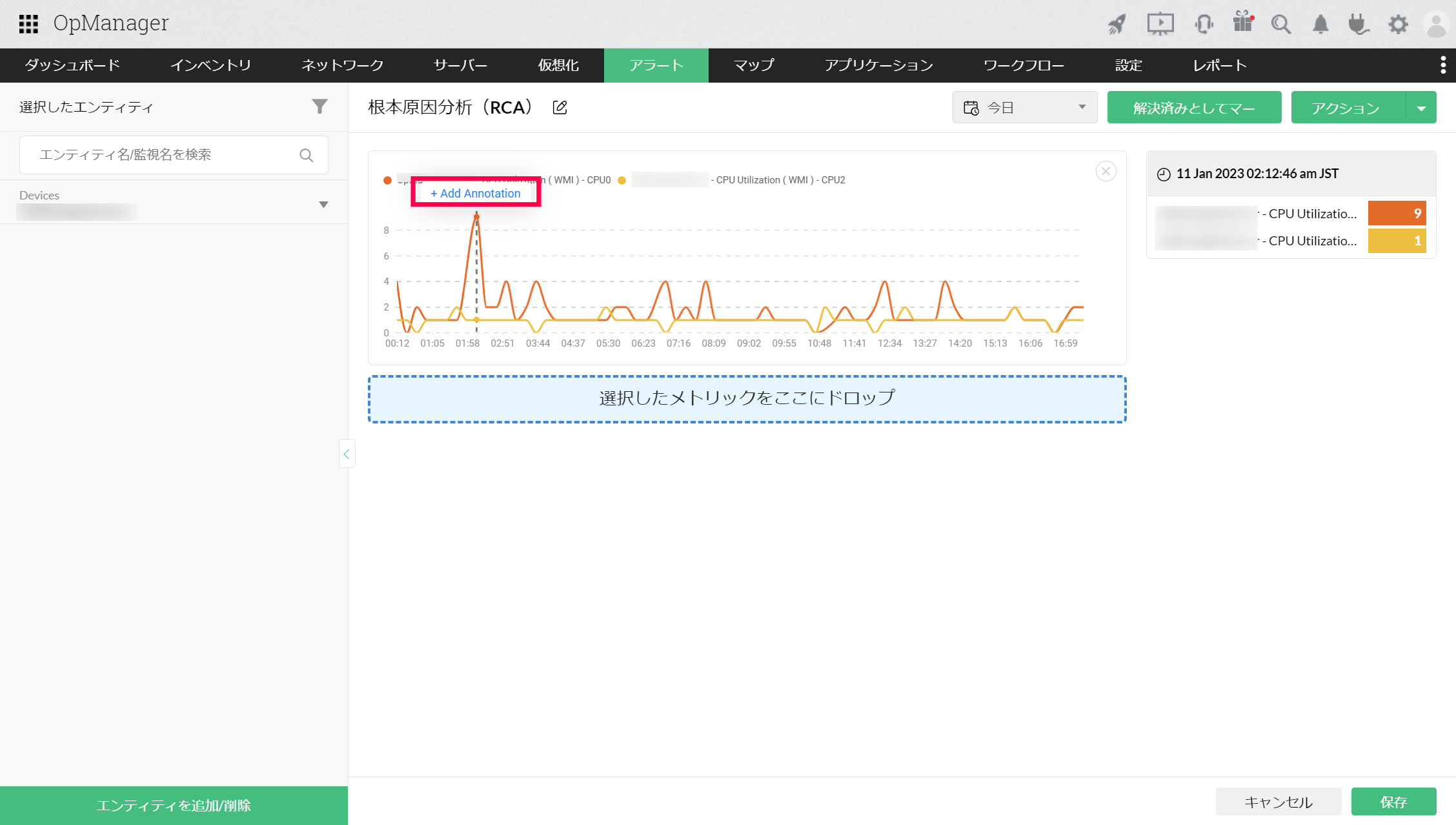This screenshot has height=825, width=1456.
Task: Open the 今日 date range dropdown
Action: point(1024,107)
